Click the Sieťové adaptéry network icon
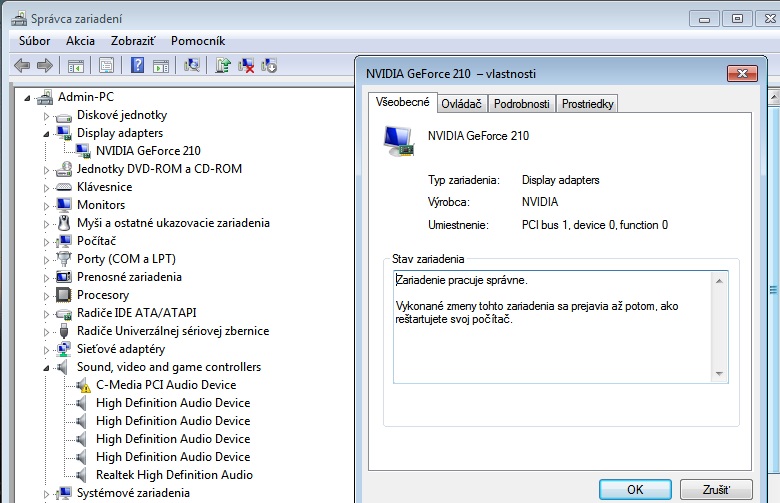 (x=64, y=349)
